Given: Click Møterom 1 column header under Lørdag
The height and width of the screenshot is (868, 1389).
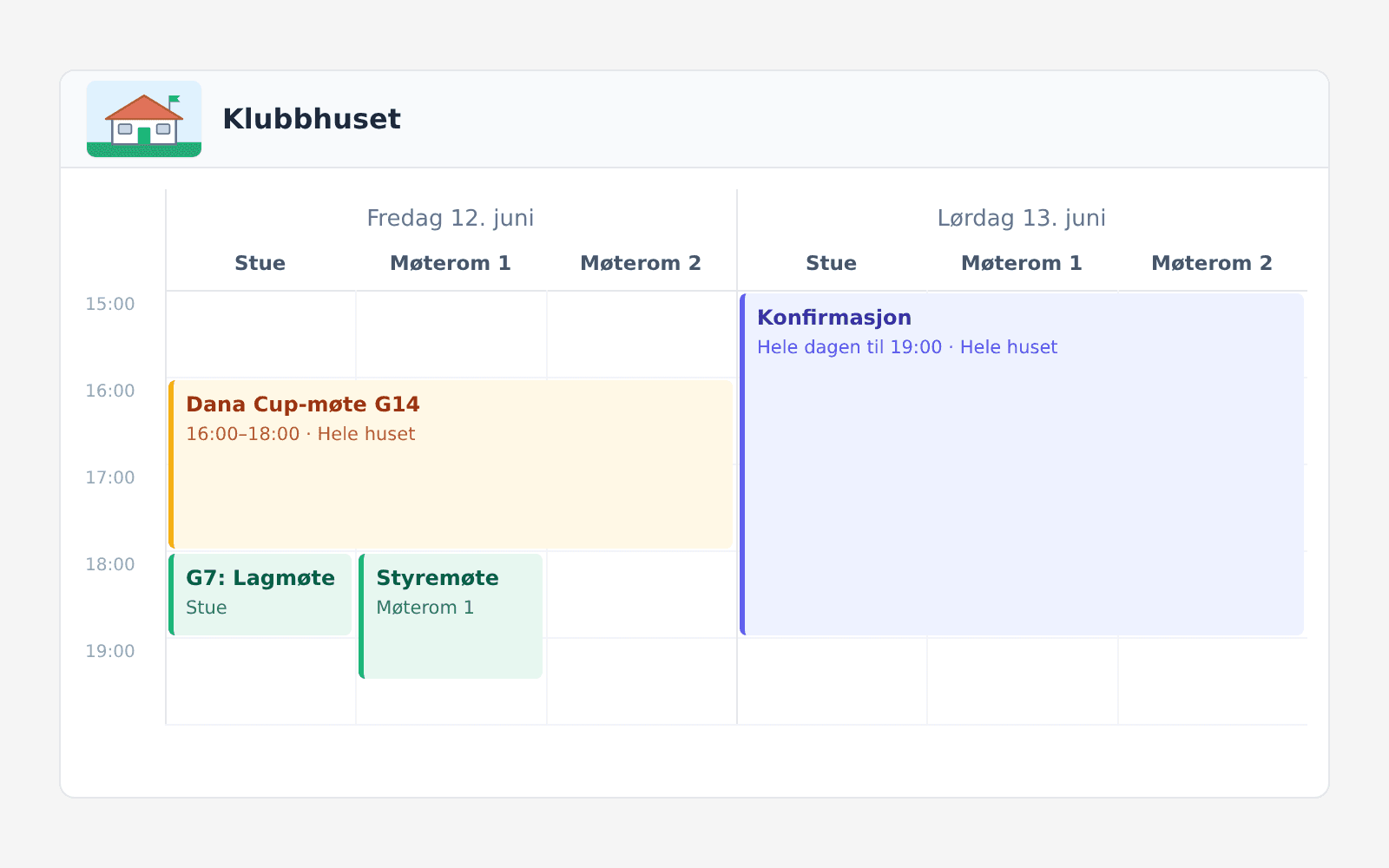Looking at the screenshot, I should [x=1022, y=263].
